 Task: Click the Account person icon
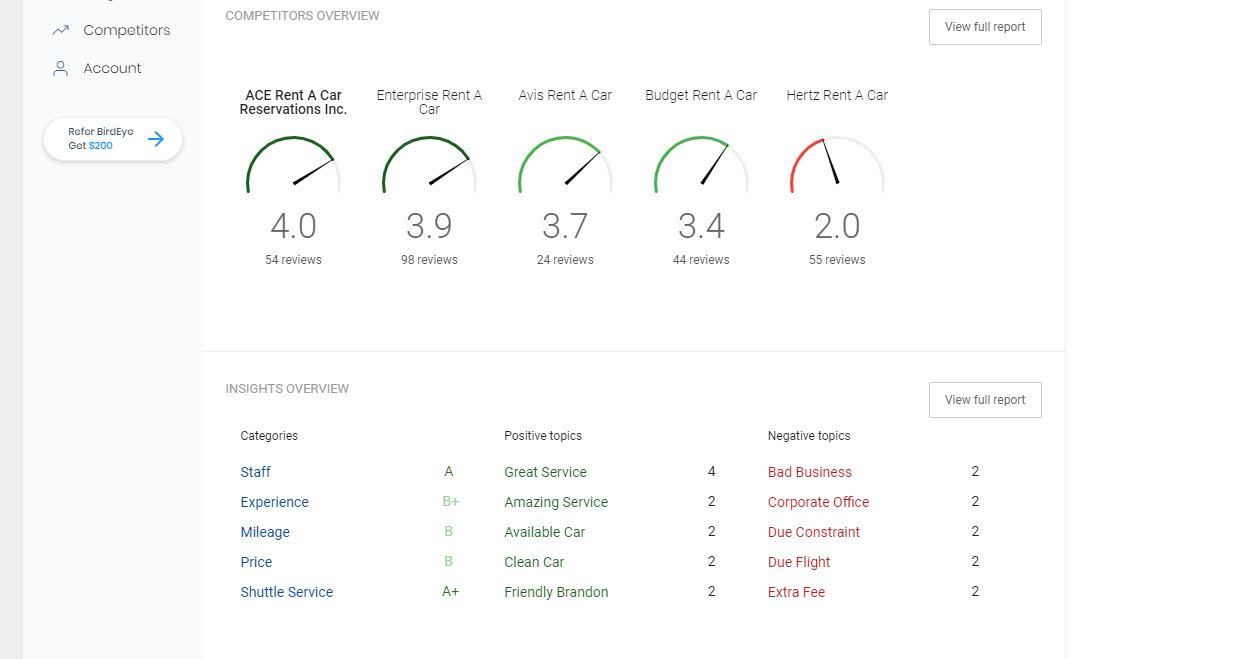point(61,68)
